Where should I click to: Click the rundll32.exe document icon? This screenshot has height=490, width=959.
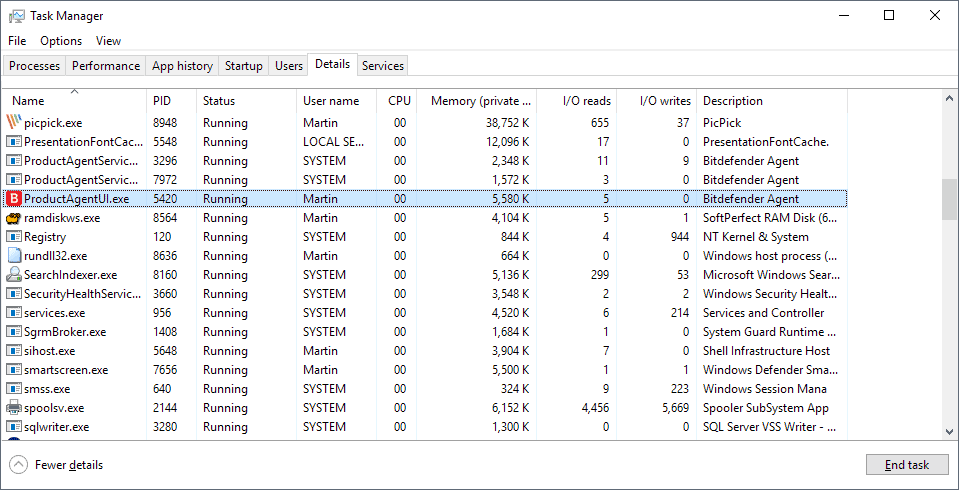pos(14,256)
